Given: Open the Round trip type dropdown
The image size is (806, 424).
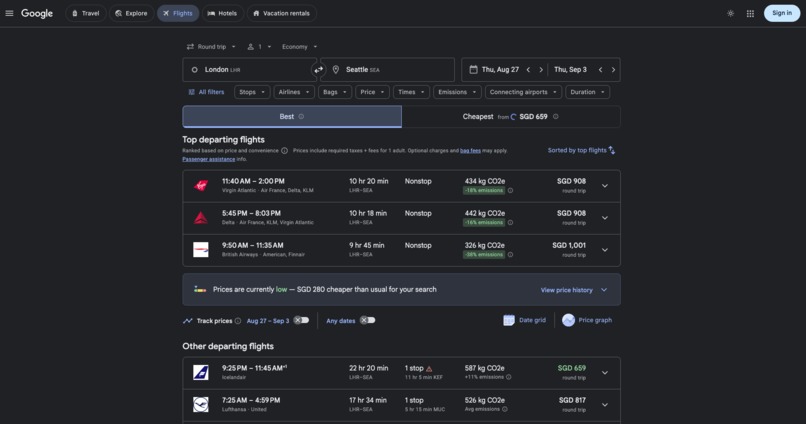Looking at the screenshot, I should point(211,47).
